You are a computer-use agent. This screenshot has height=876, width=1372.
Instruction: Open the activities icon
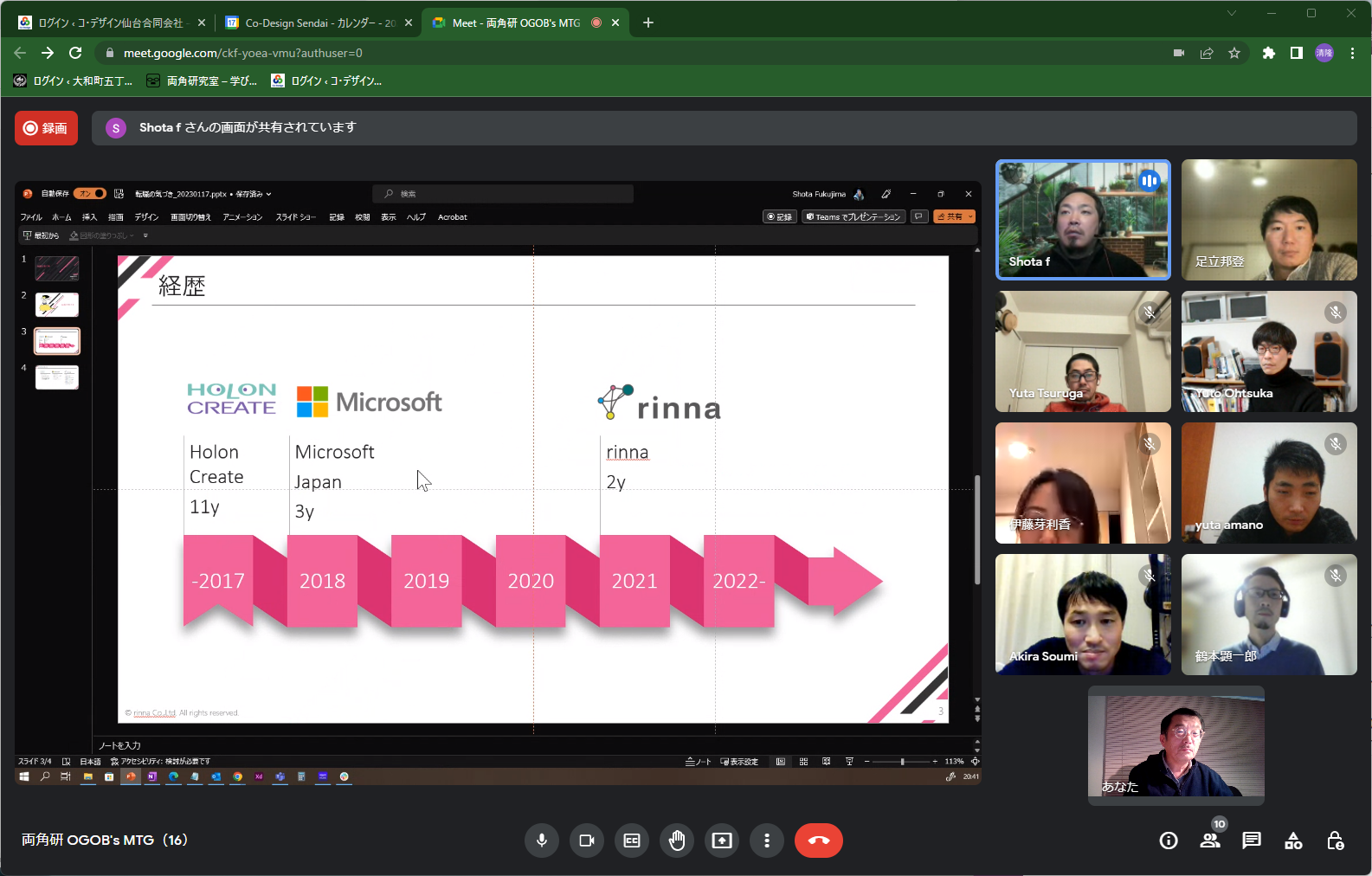tap(1293, 841)
